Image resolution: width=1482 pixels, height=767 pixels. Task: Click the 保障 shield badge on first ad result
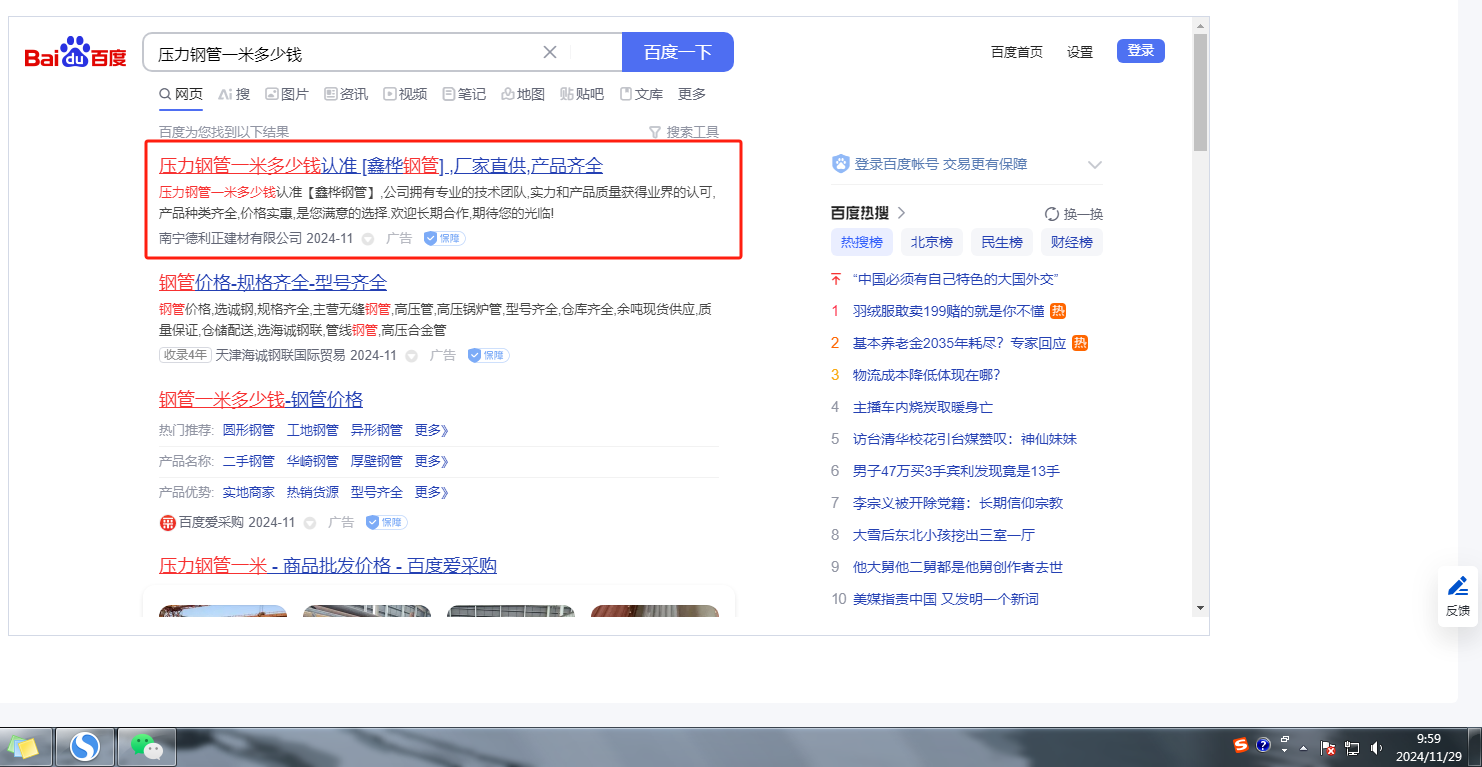pyautogui.click(x=444, y=239)
